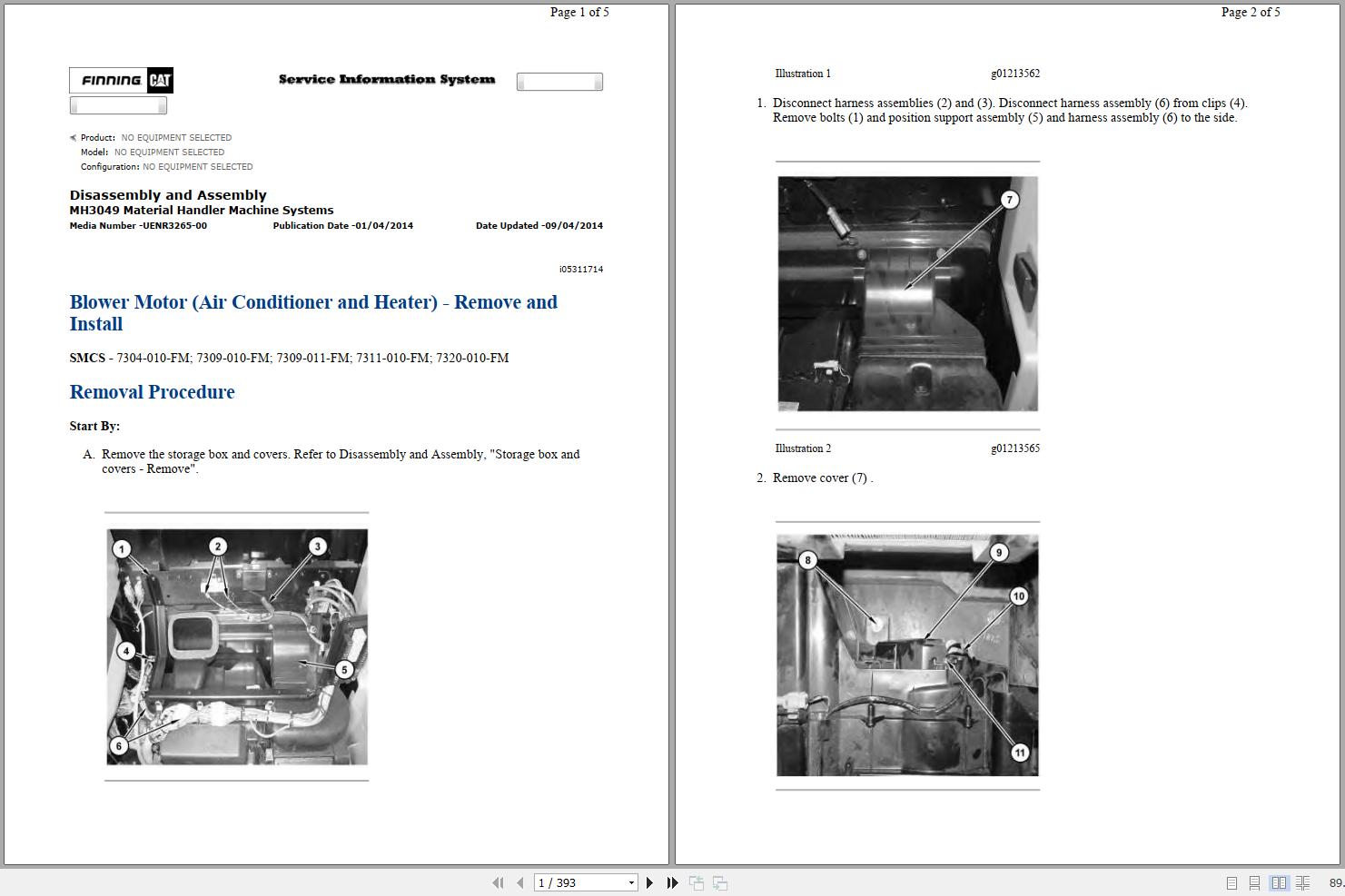Click the SMCS codes line
The height and width of the screenshot is (896, 1345).
click(289, 358)
